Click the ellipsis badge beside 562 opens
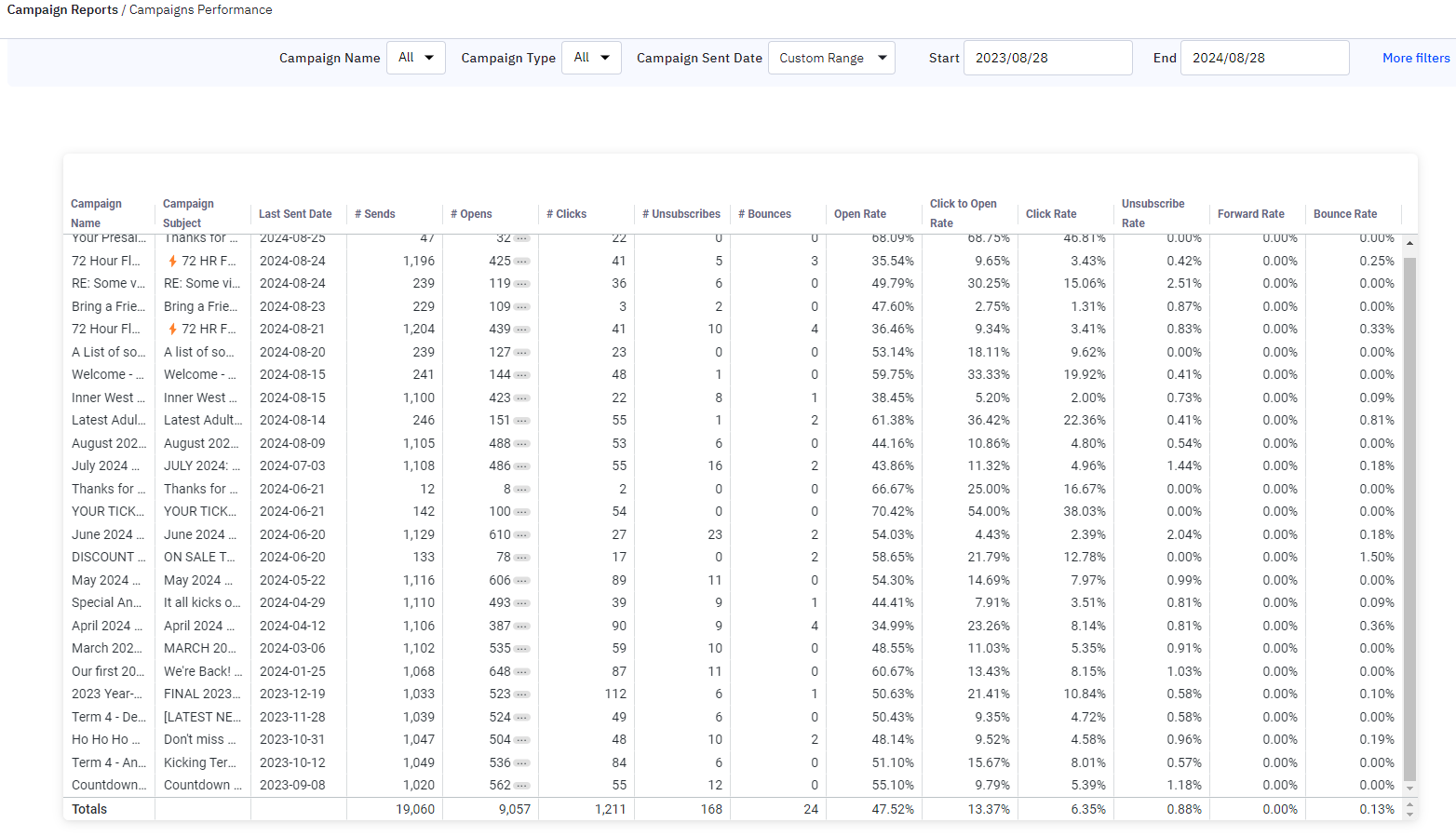Viewport: 1456px width, 836px height. pyautogui.click(x=522, y=786)
